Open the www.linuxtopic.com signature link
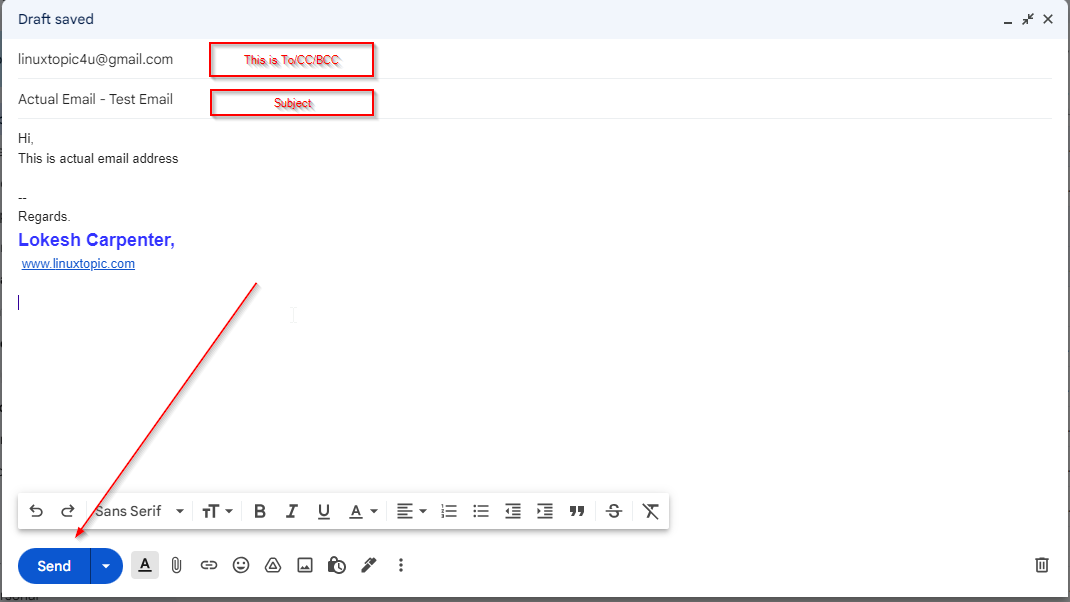 [x=78, y=263]
